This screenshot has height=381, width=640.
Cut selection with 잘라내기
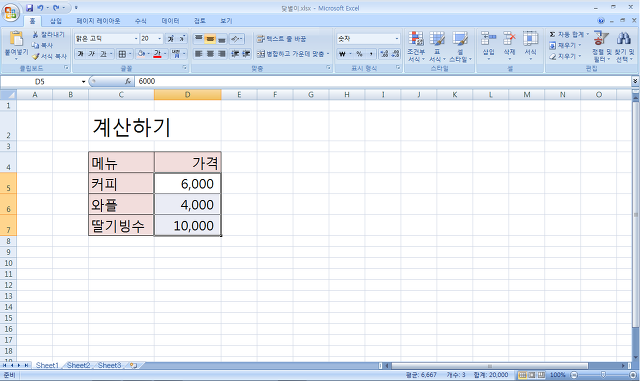49,35
